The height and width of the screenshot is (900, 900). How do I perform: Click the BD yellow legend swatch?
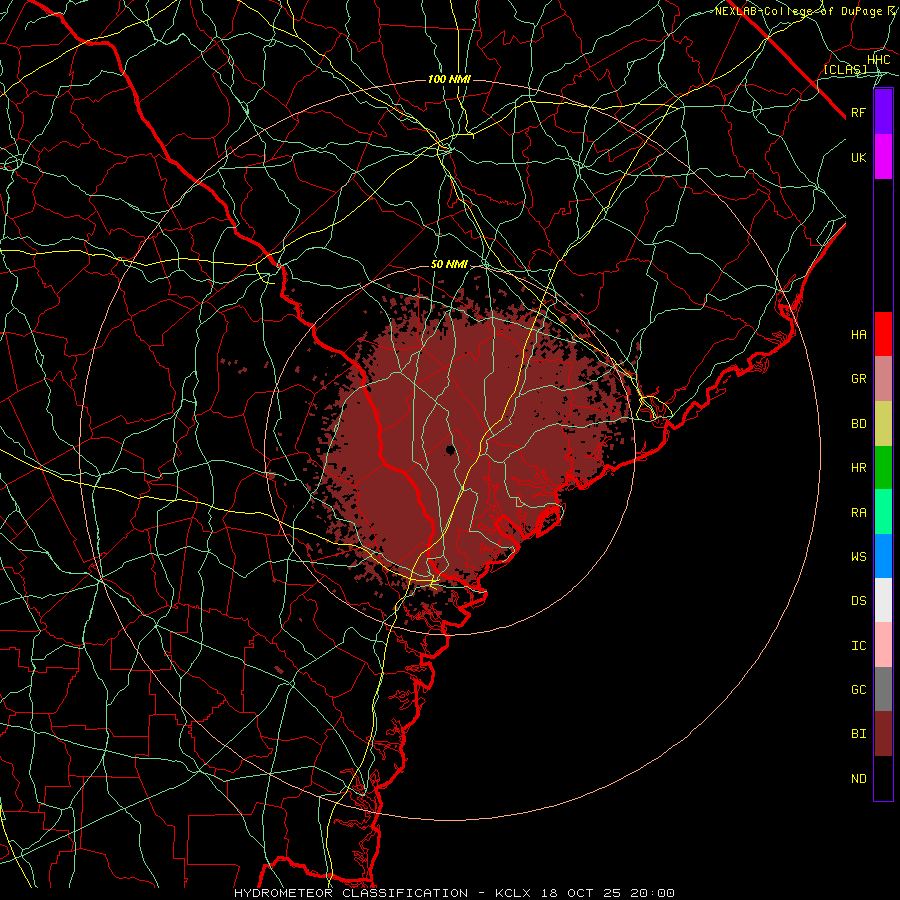point(883,424)
